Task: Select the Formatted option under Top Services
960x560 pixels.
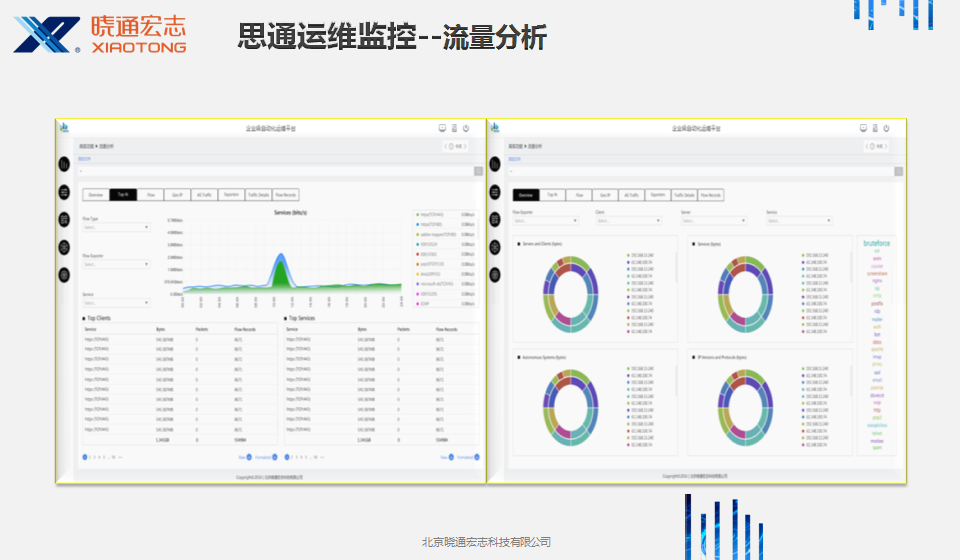Action: (477, 457)
